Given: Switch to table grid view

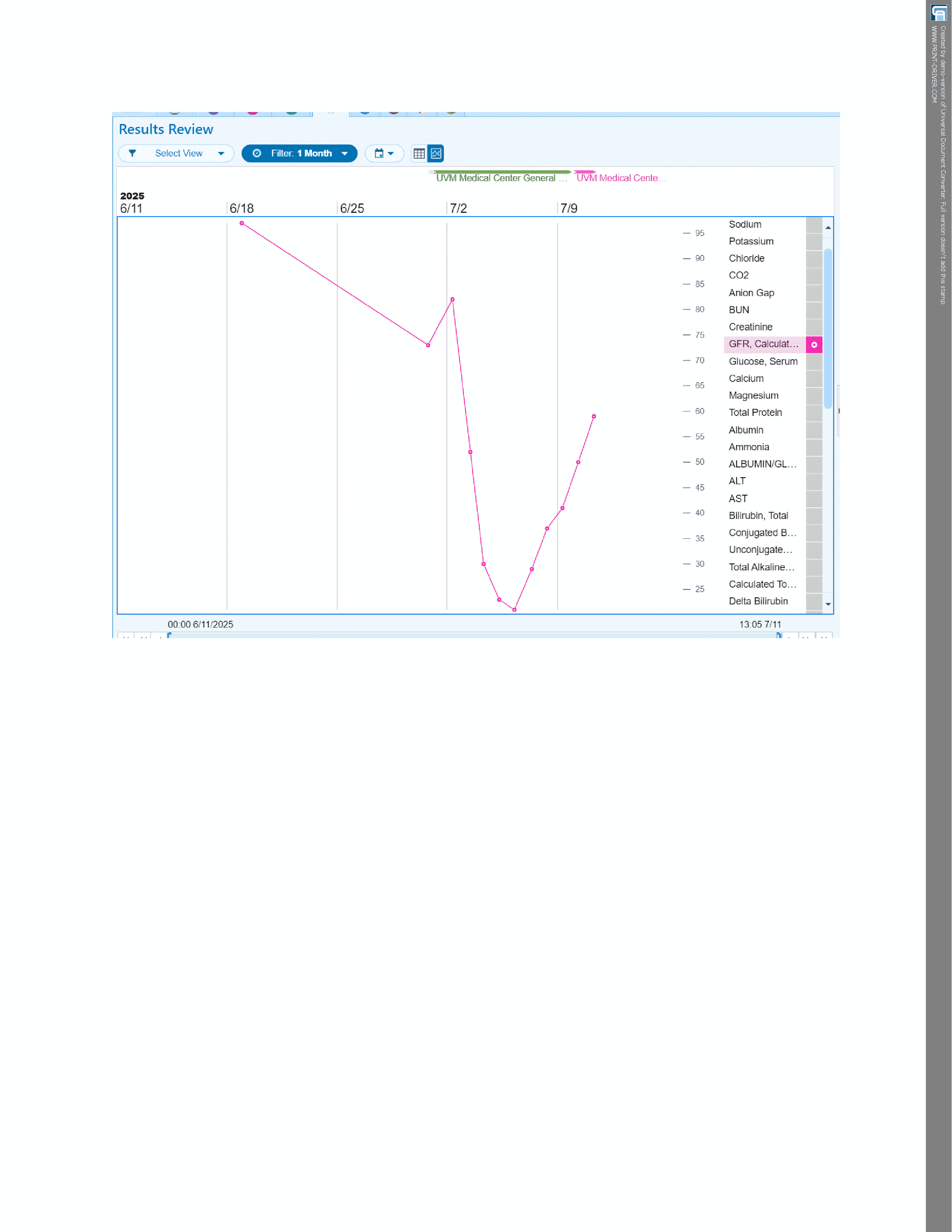Looking at the screenshot, I should (419, 153).
